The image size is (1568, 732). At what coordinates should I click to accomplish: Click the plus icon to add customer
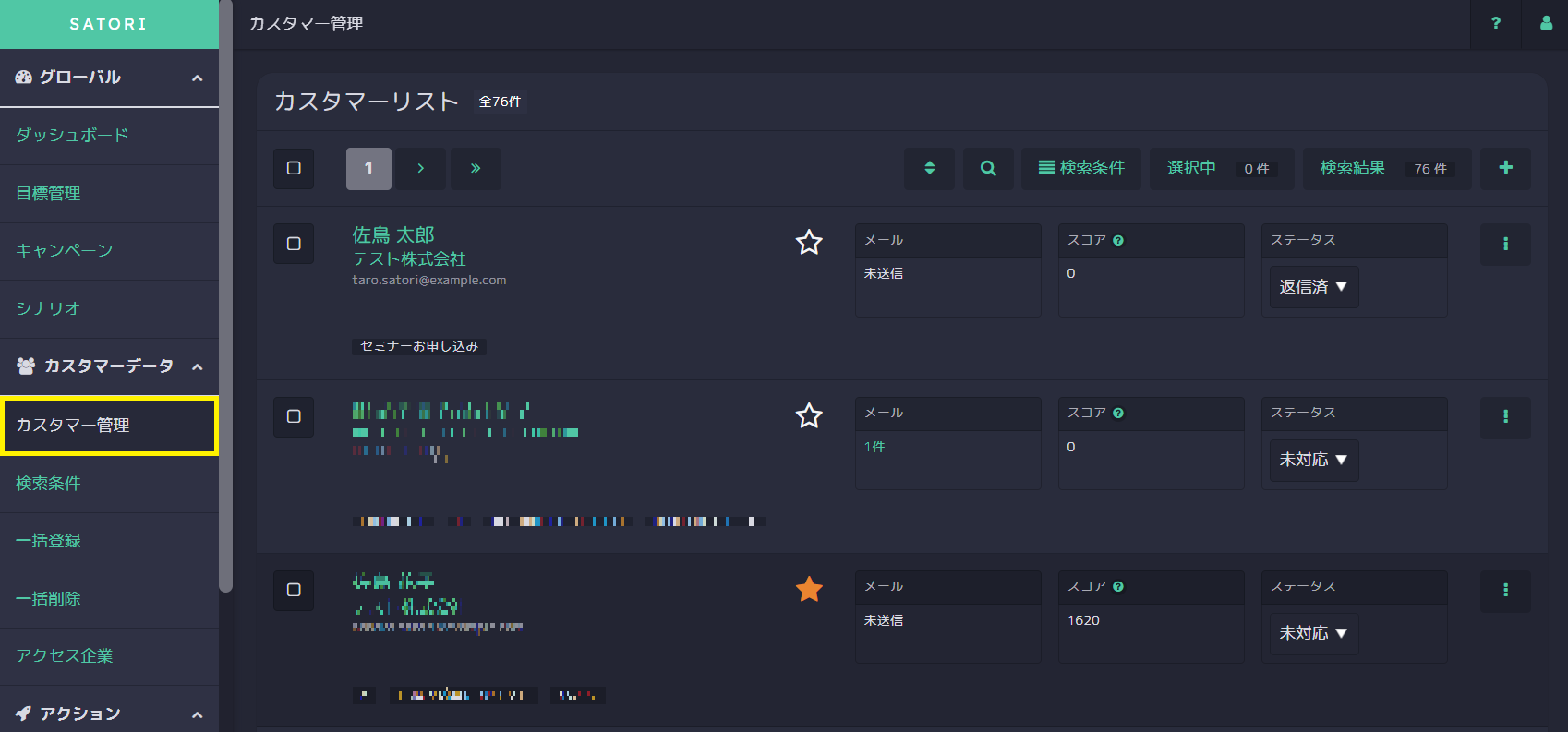1505,168
